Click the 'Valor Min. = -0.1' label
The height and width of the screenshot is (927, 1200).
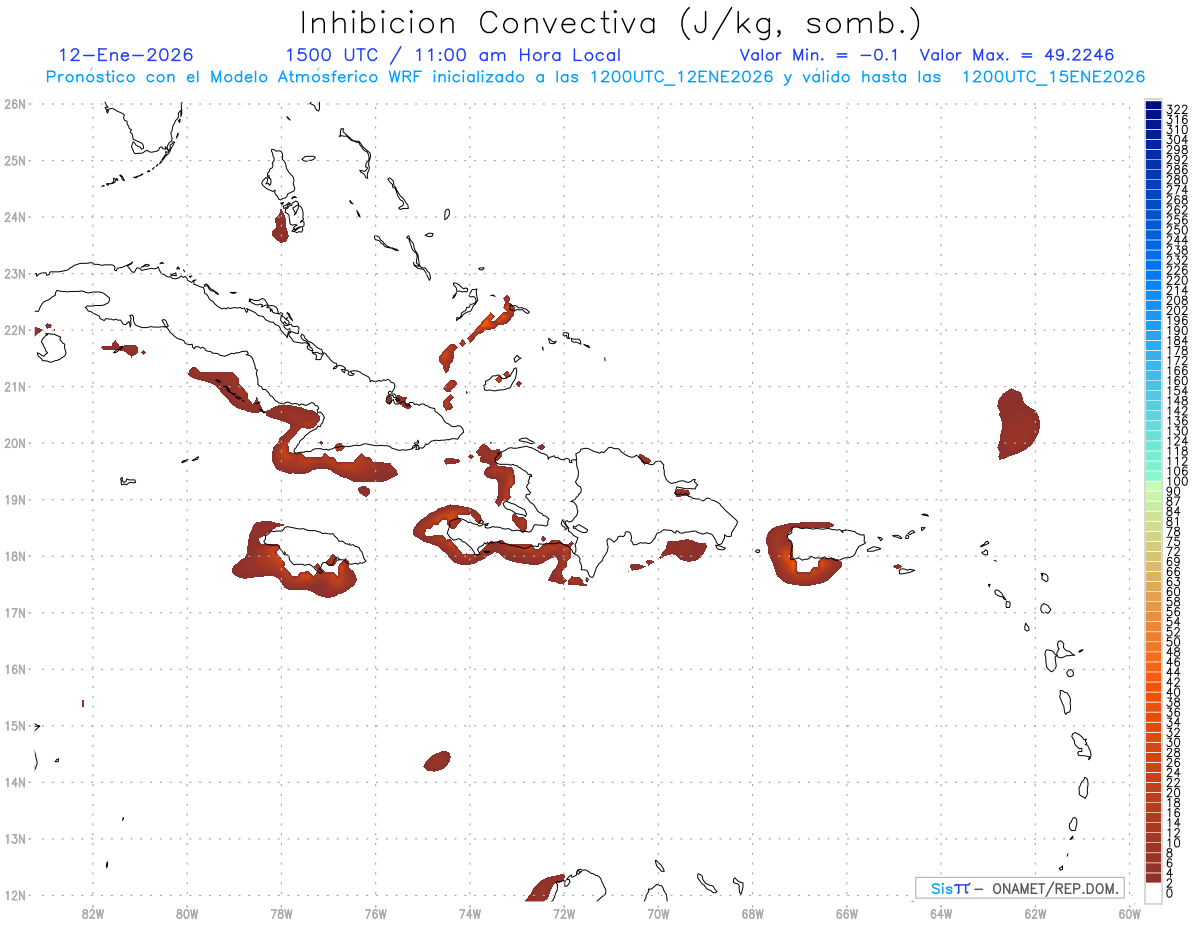pos(821,55)
